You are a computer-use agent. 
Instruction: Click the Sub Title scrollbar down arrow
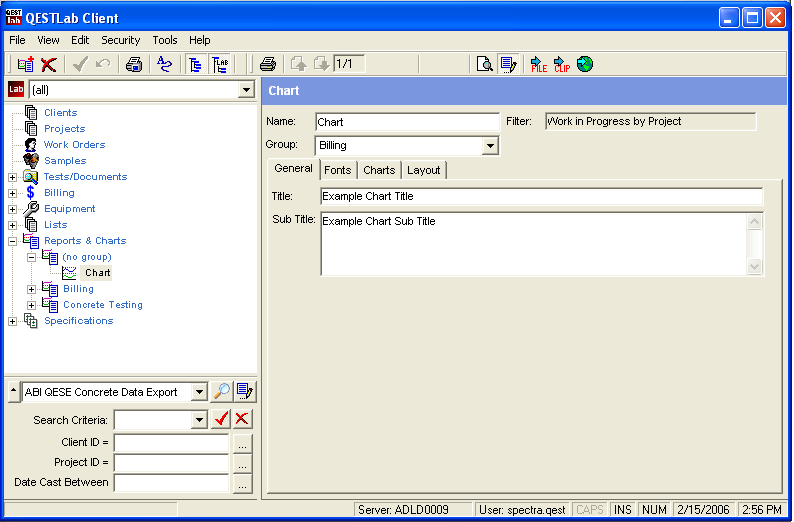coord(755,267)
